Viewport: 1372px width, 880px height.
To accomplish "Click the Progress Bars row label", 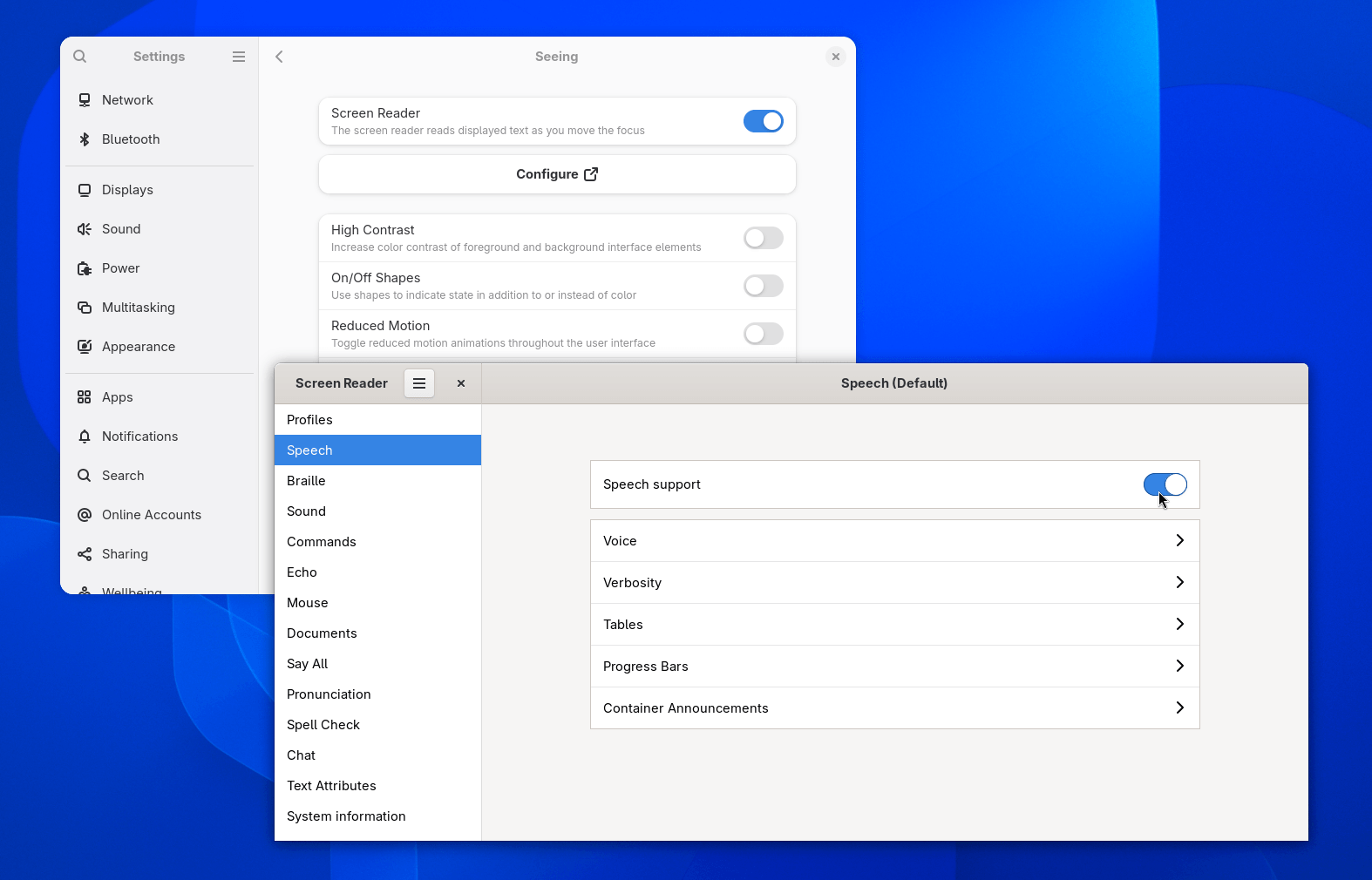I will click(646, 667).
